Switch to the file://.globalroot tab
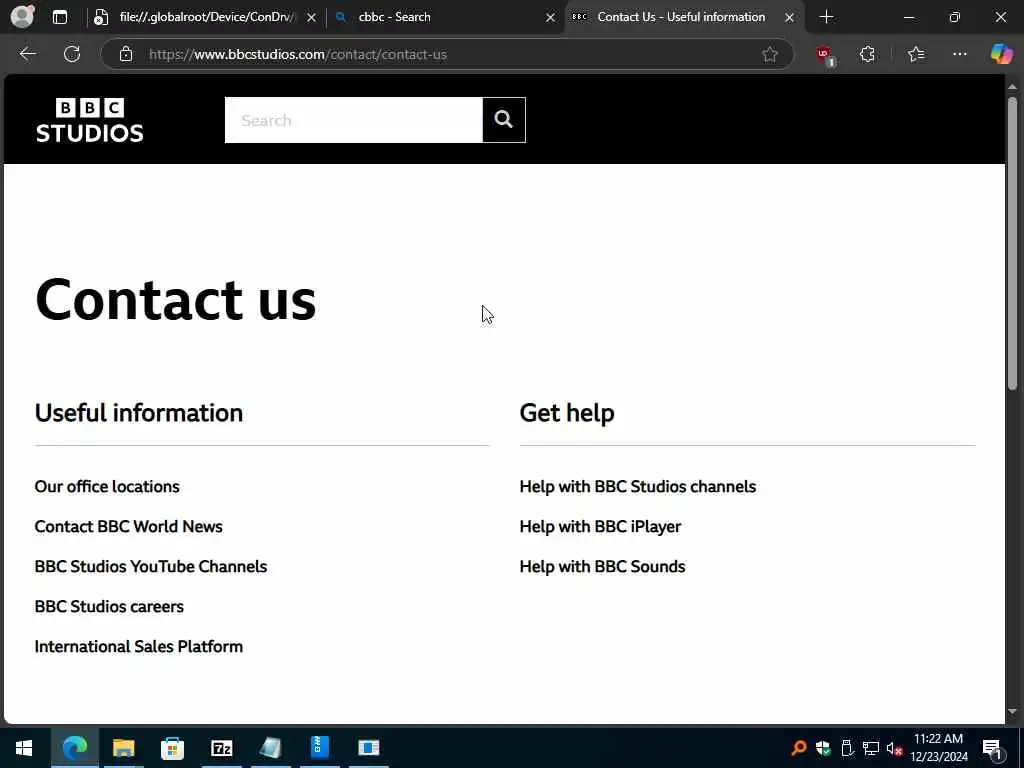This screenshot has width=1024, height=768. (206, 17)
